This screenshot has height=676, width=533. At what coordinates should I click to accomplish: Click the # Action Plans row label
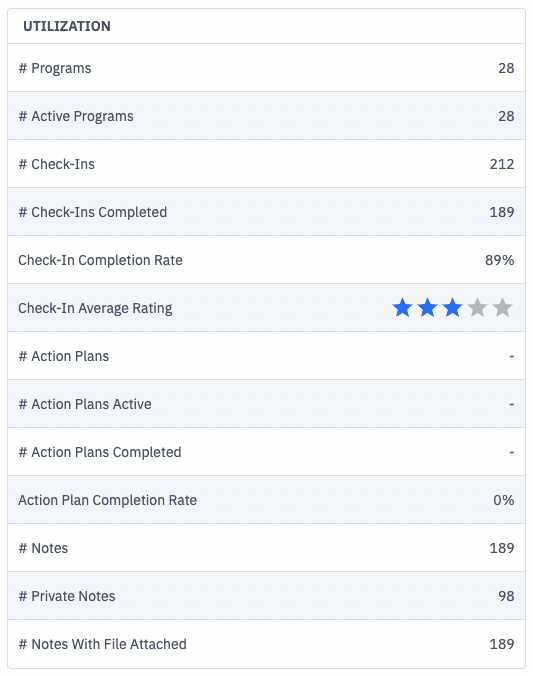(x=63, y=356)
